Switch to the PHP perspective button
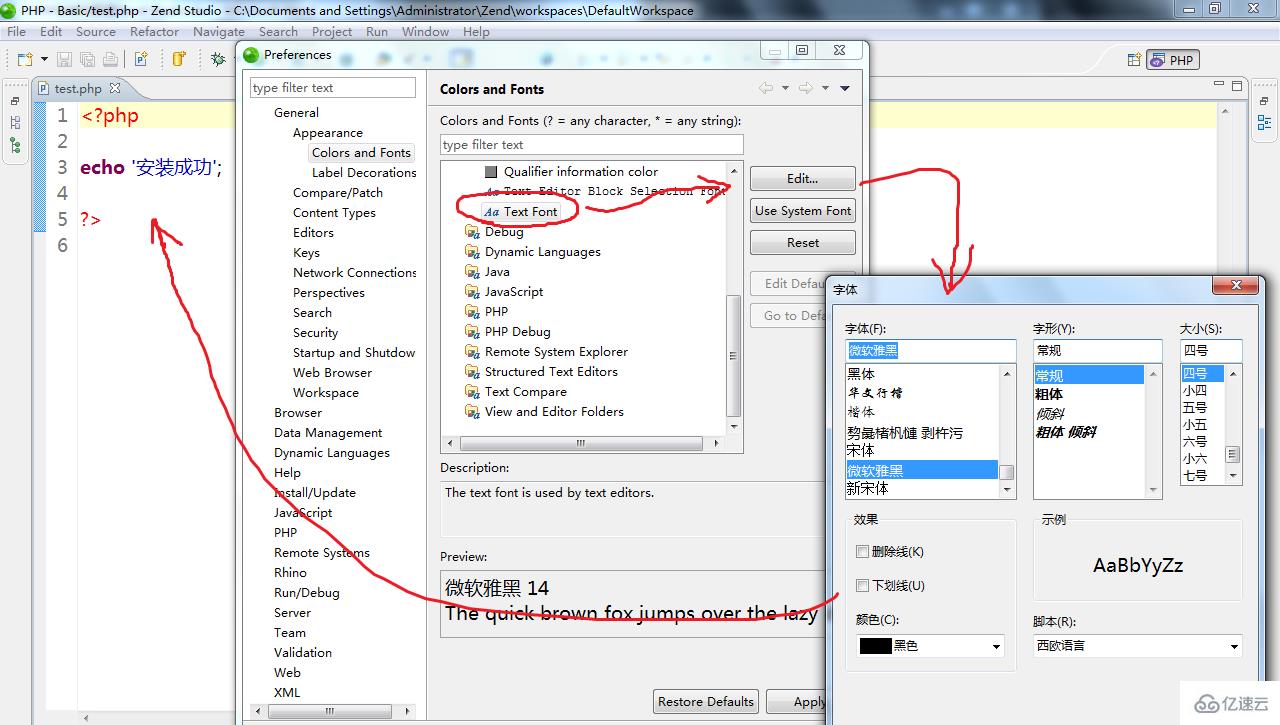Viewport: 1280px width, 725px height. 1173,60
